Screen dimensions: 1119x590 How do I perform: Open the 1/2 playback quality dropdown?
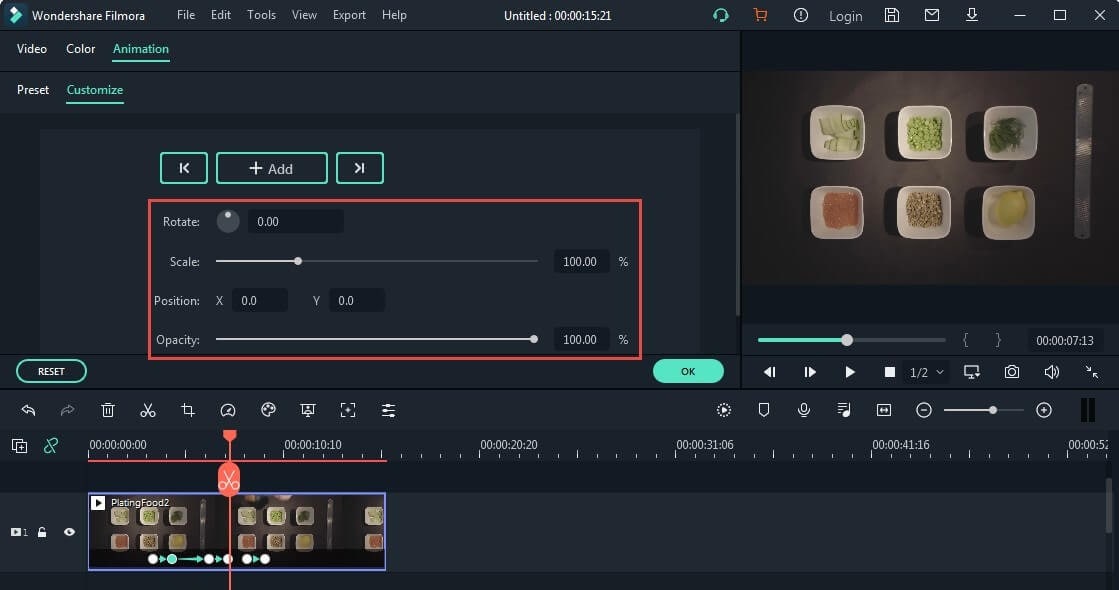tap(926, 372)
